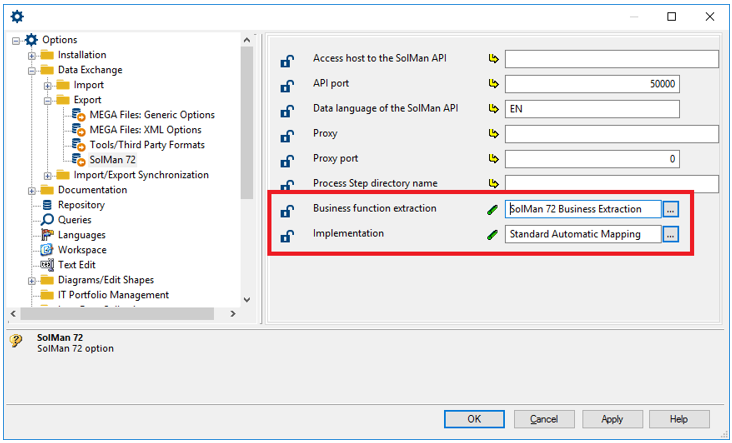Expand the Installation tree node
The height and width of the screenshot is (443, 732).
tap(32, 55)
